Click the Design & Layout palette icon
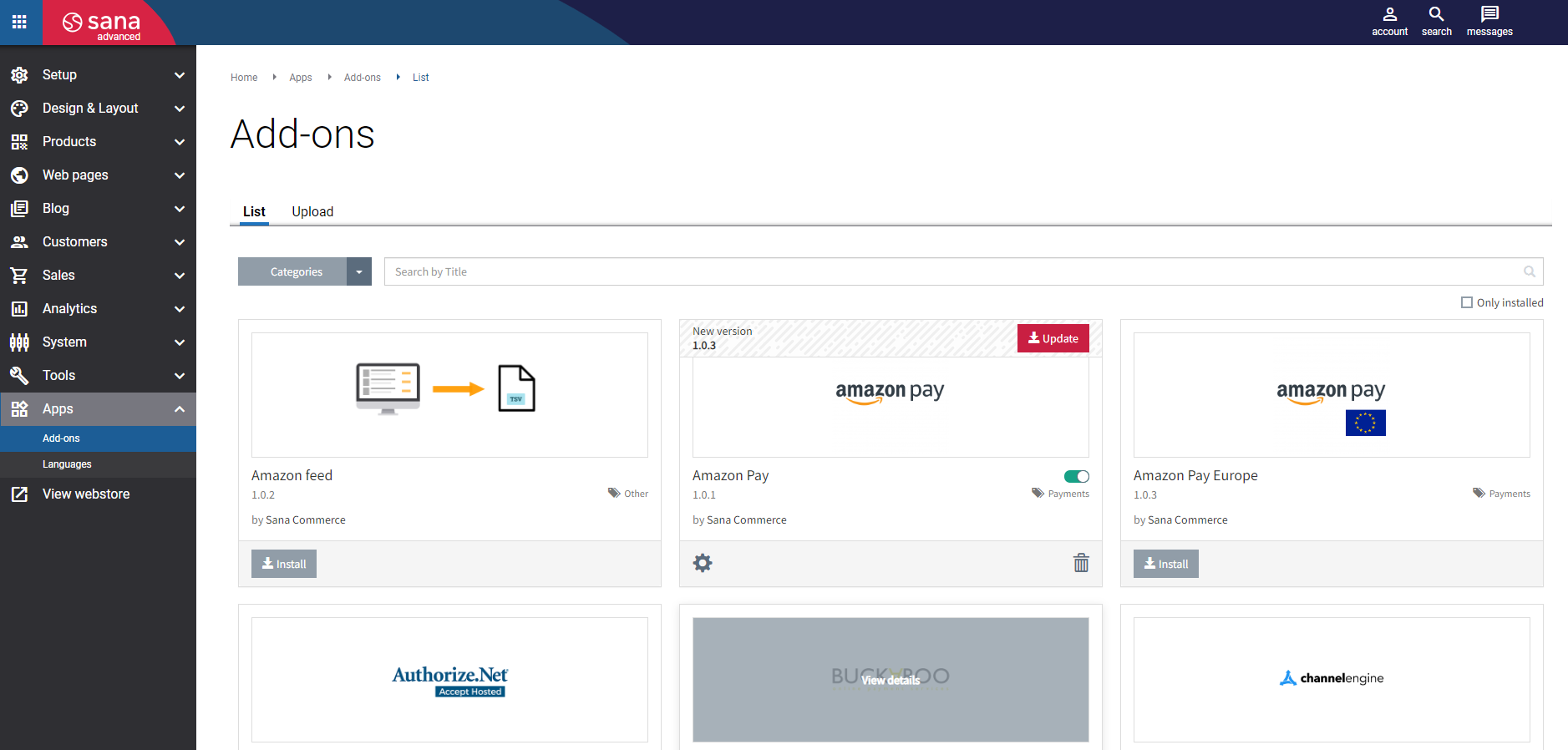This screenshot has height=750, width=1568. tap(19, 109)
